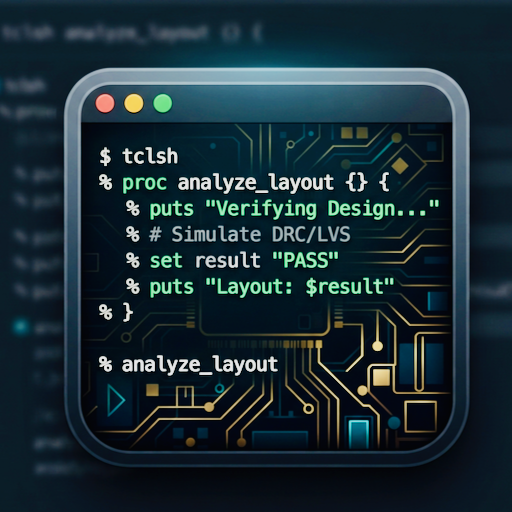Image resolution: width=512 pixels, height=512 pixels.
Task: Click 'analyze_layout' in the proc definition
Action: click(256, 183)
